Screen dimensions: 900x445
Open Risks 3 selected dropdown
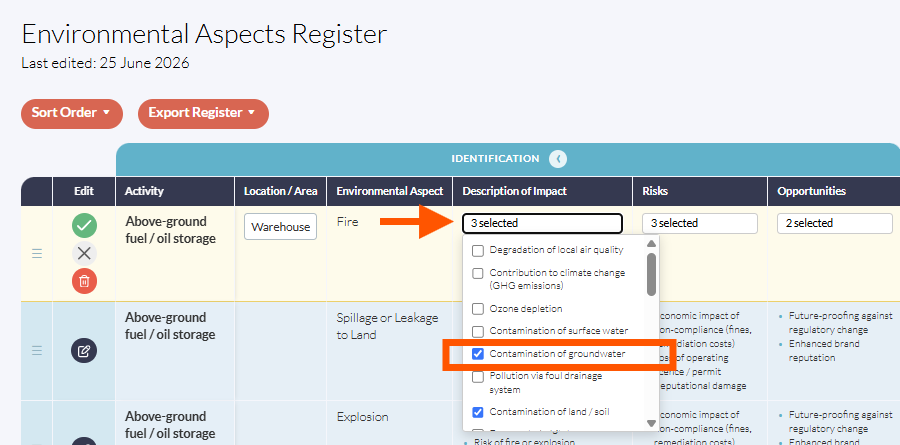coord(700,223)
